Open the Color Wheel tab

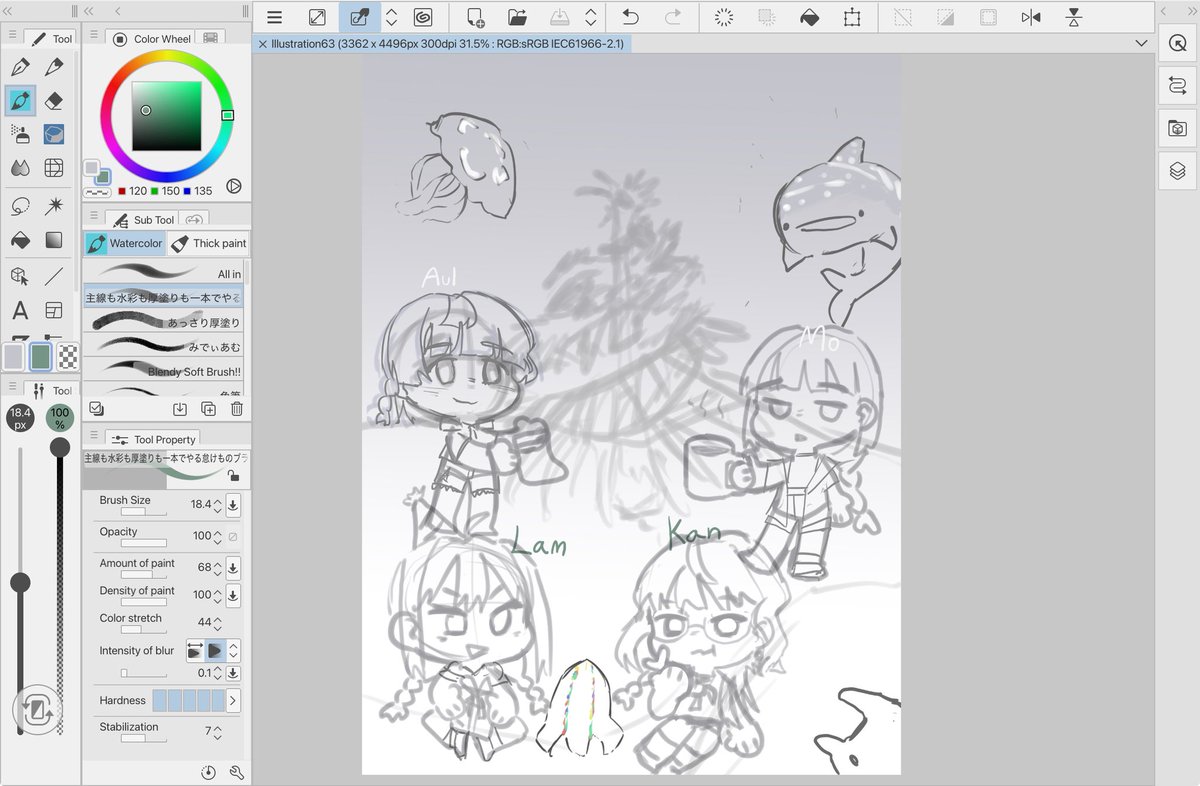pos(151,38)
